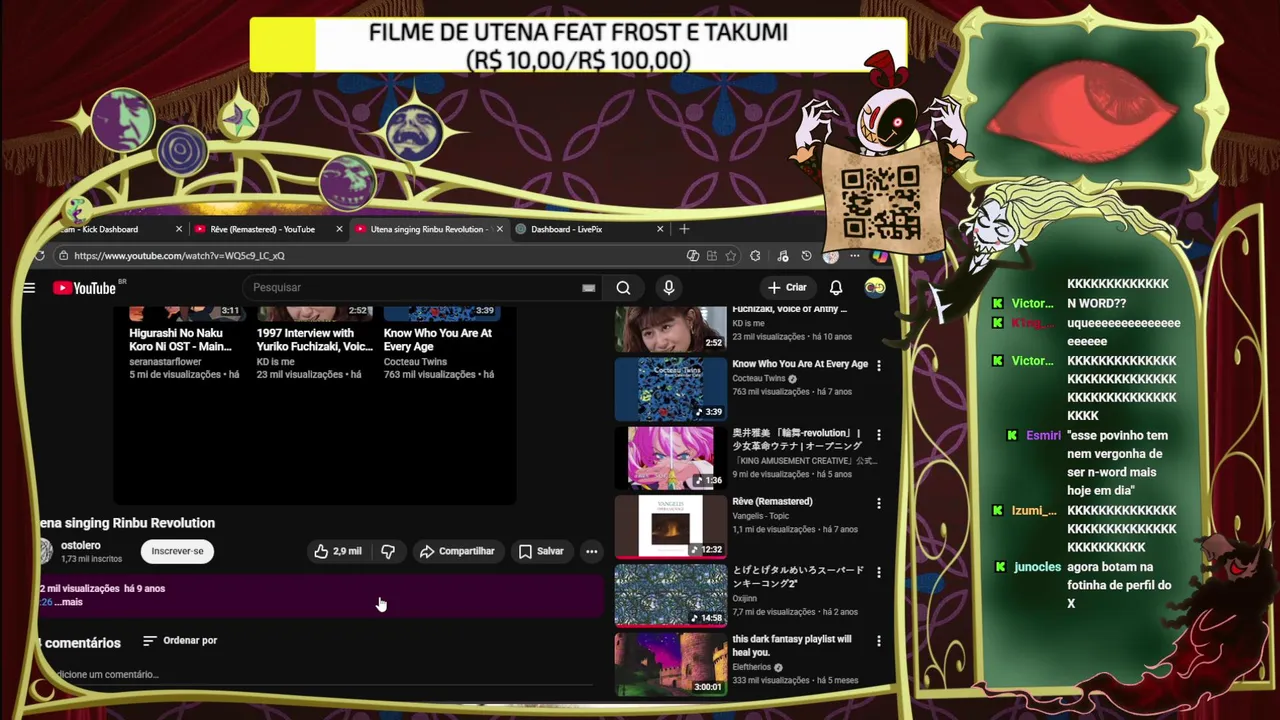Open the three-dot more actions button below the video
Image resolution: width=1280 pixels, height=720 pixels.
point(592,551)
